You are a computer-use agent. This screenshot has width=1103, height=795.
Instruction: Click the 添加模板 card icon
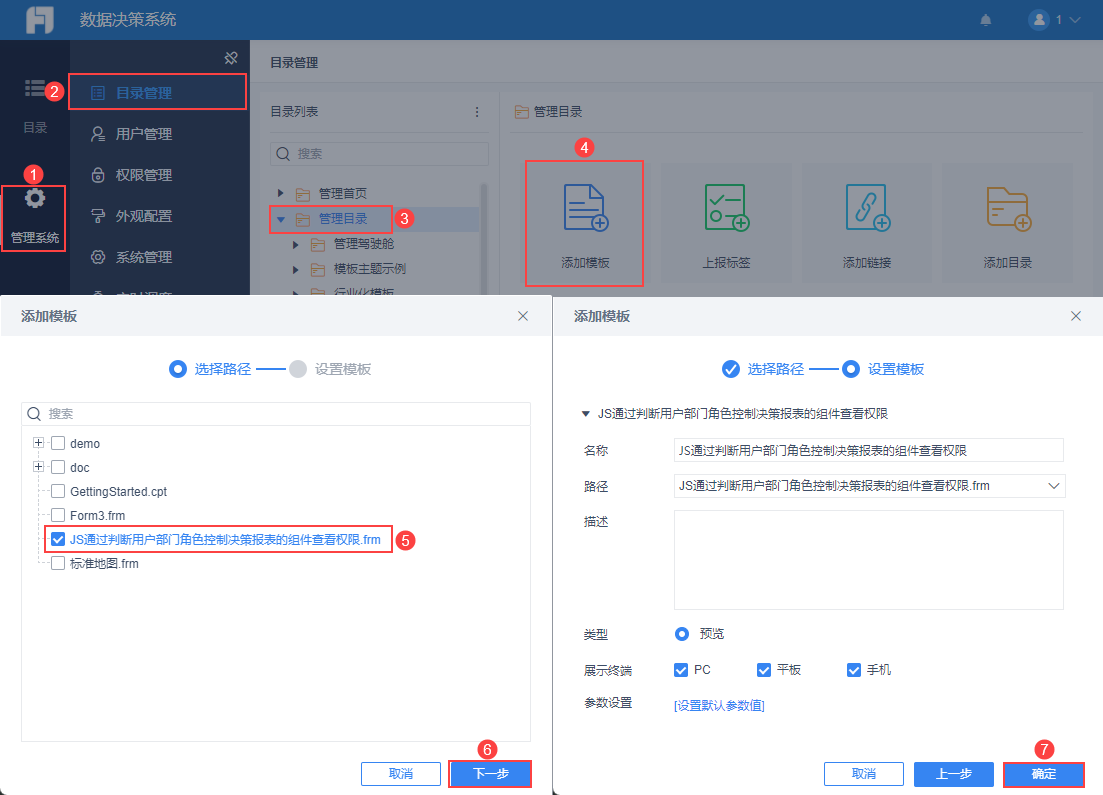point(585,207)
